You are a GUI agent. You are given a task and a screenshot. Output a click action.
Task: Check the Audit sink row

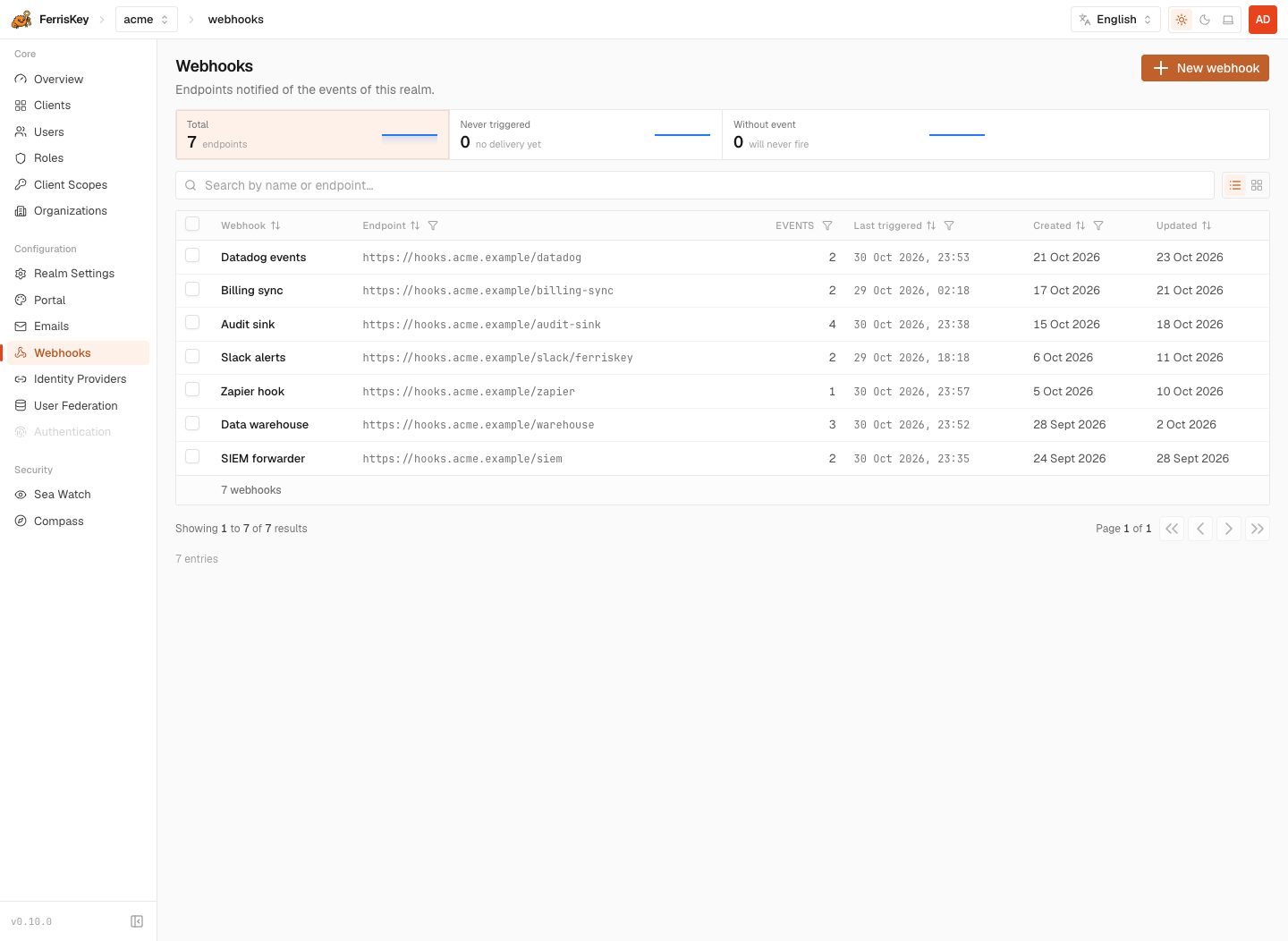coord(192,323)
